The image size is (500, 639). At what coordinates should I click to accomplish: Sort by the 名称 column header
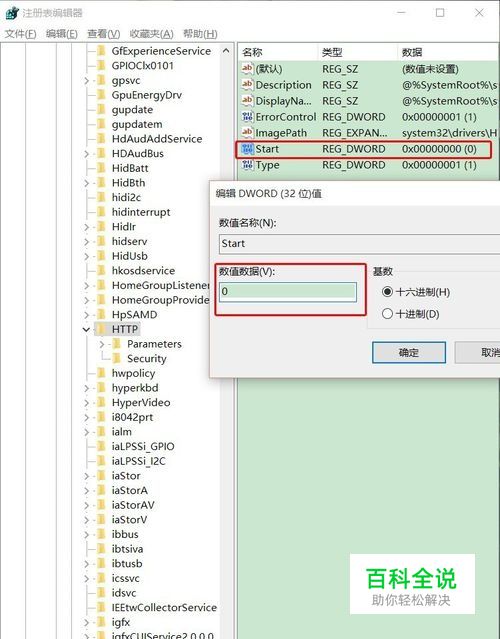[278, 52]
